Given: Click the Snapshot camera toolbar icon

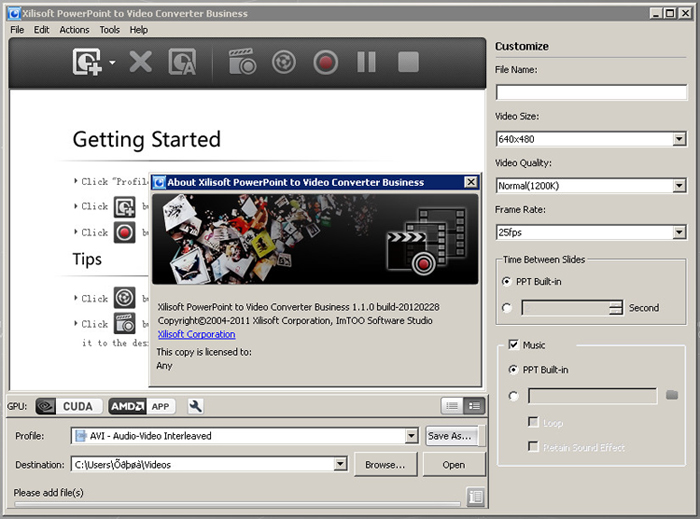Looking at the screenshot, I should (x=242, y=62).
